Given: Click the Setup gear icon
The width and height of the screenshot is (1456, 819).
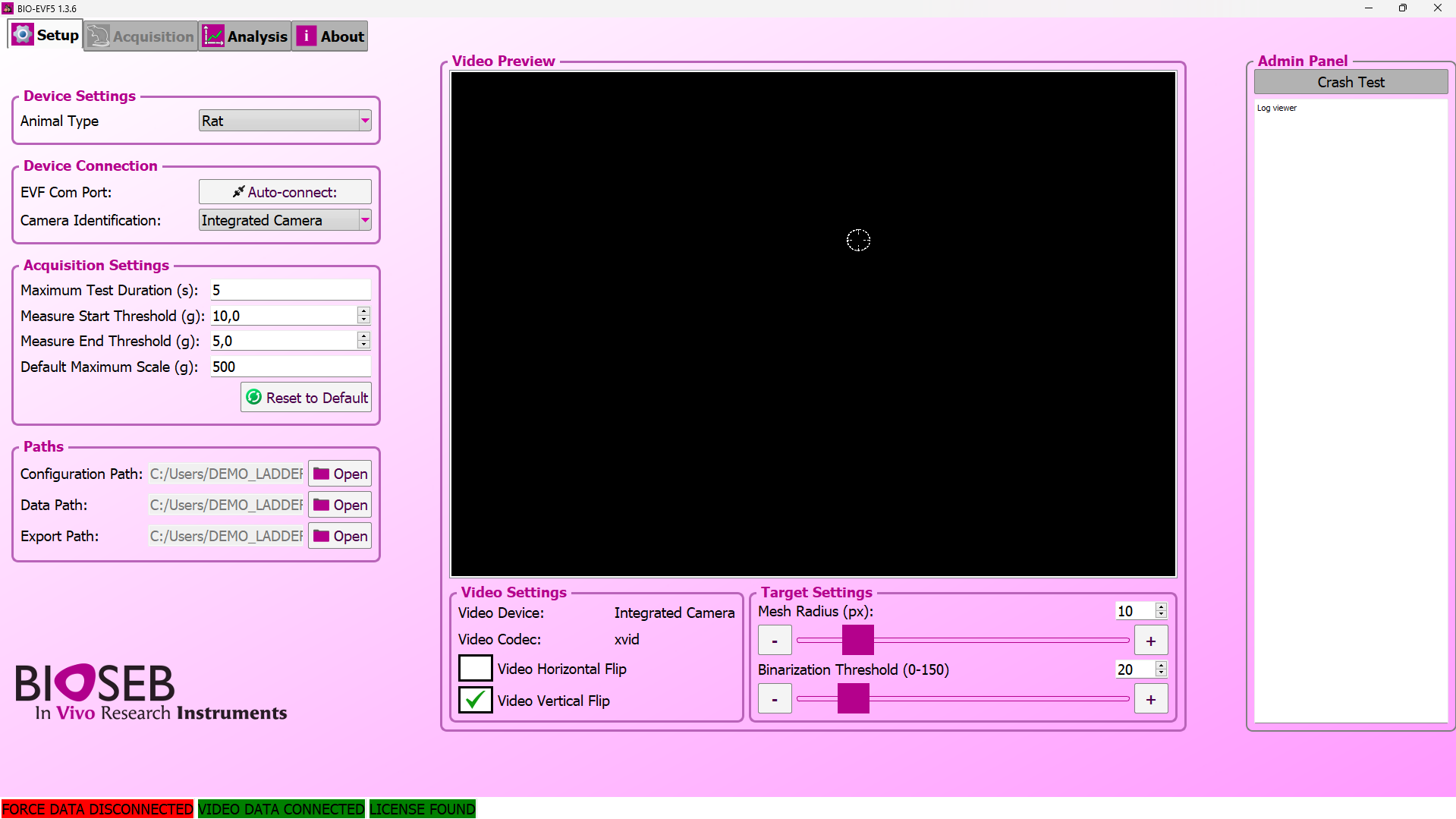Looking at the screenshot, I should click(23, 35).
